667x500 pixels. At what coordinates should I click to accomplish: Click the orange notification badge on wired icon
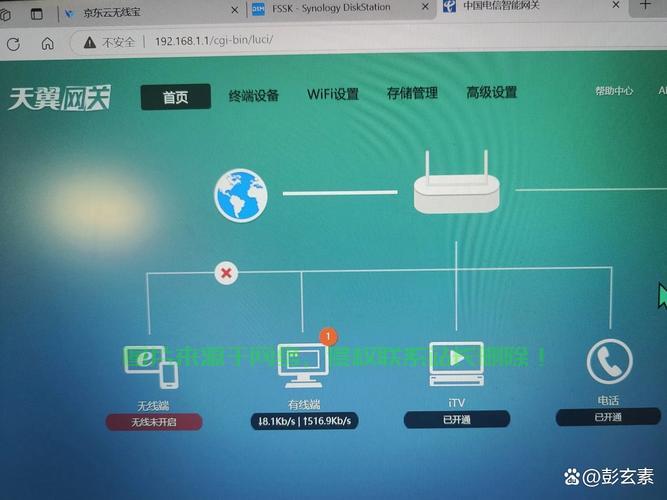[x=328, y=337]
